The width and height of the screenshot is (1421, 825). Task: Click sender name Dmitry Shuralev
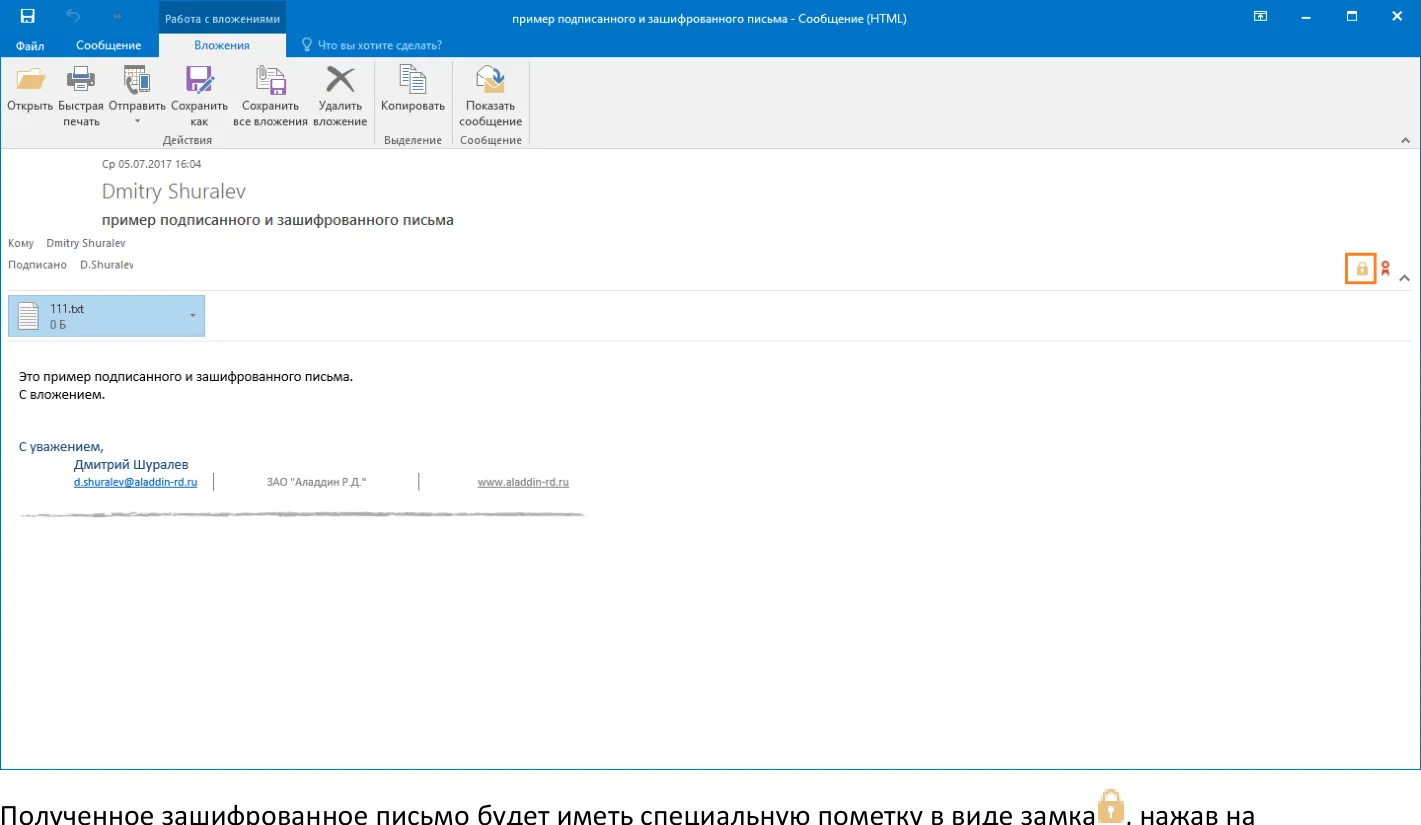point(174,191)
